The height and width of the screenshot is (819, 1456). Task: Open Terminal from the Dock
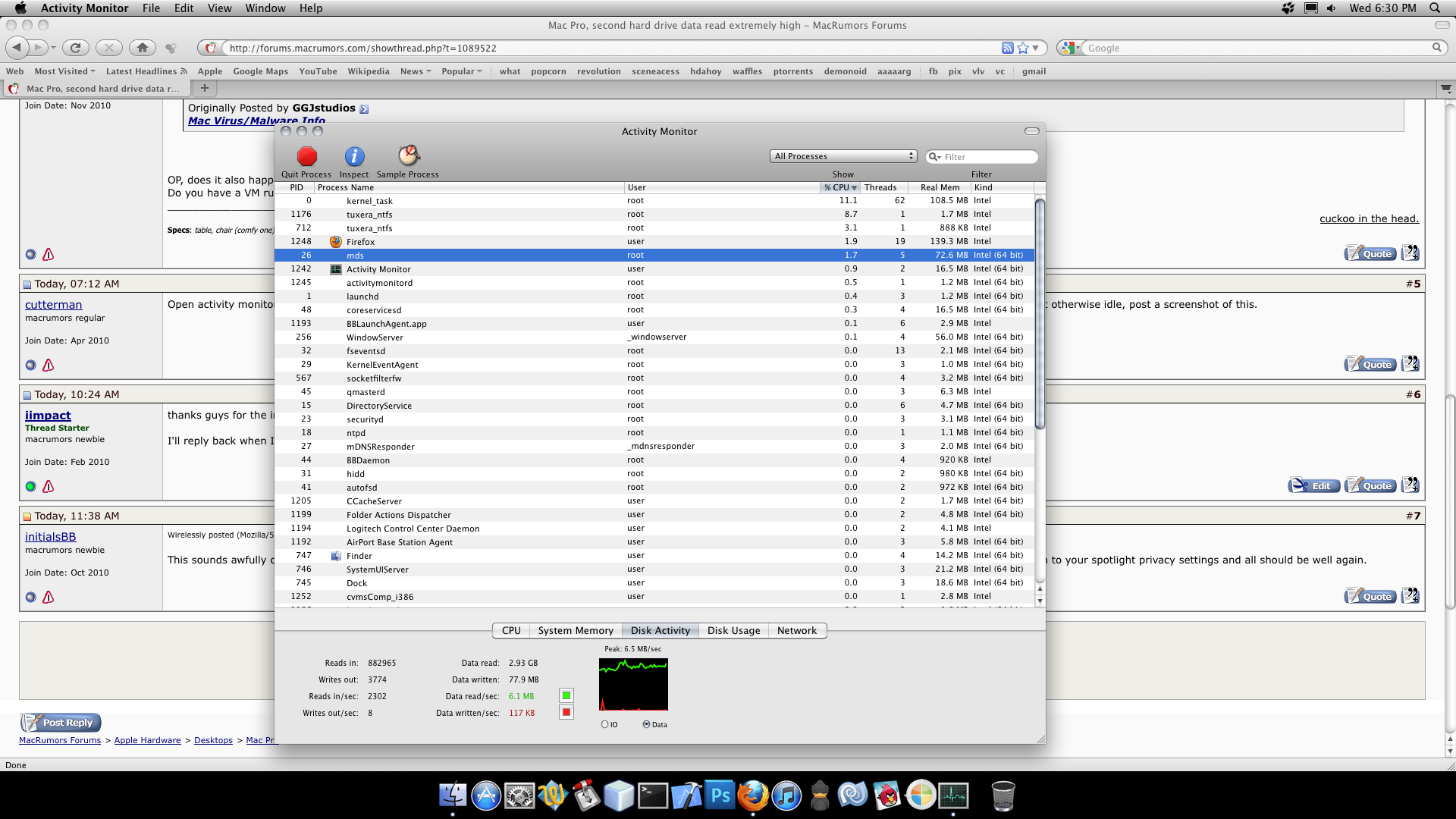pos(653,795)
